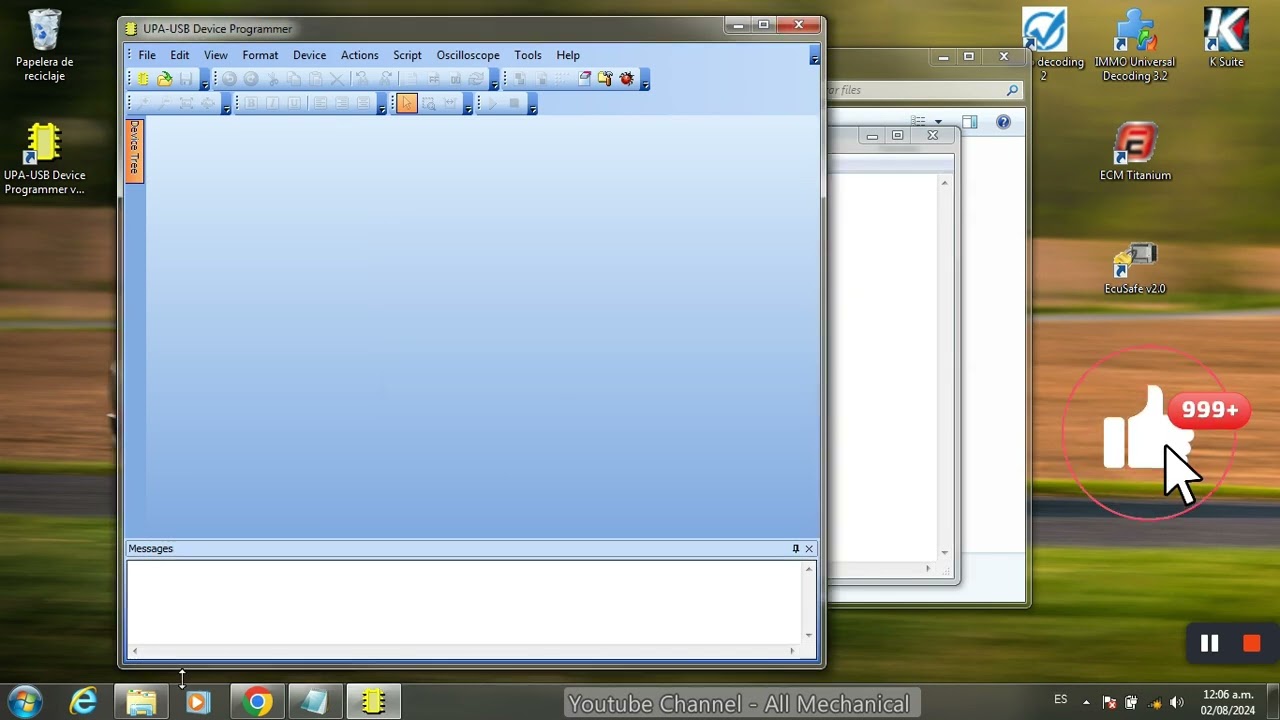
Task: Click the align left icon
Action: coord(320,103)
